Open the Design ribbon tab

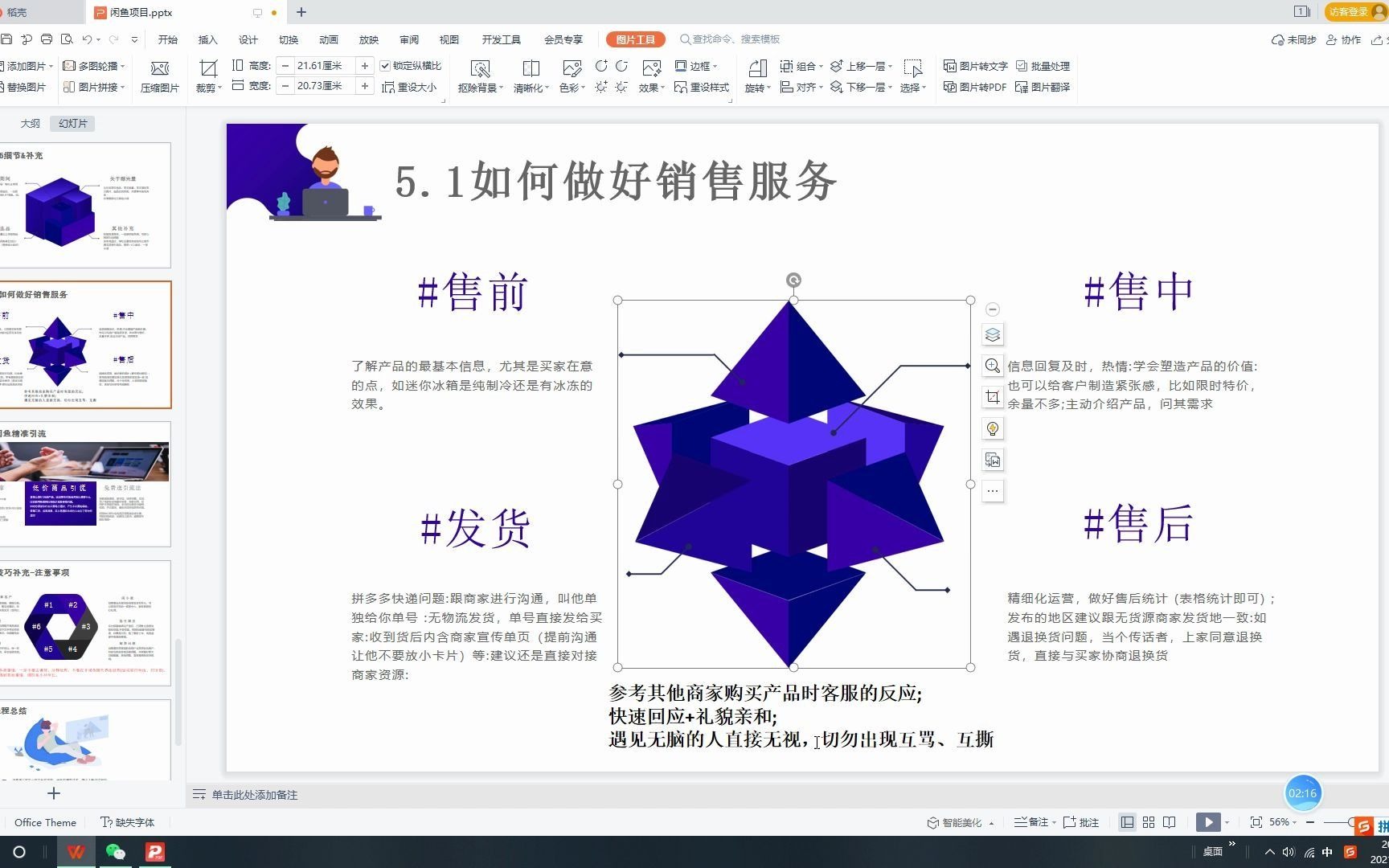pyautogui.click(x=248, y=39)
